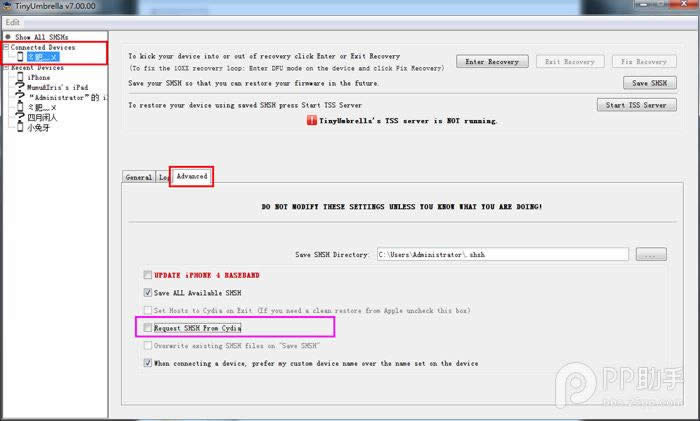Screen dimensions: 700x421
Task: Uncheck prefer my custom device name
Action: coord(148,363)
